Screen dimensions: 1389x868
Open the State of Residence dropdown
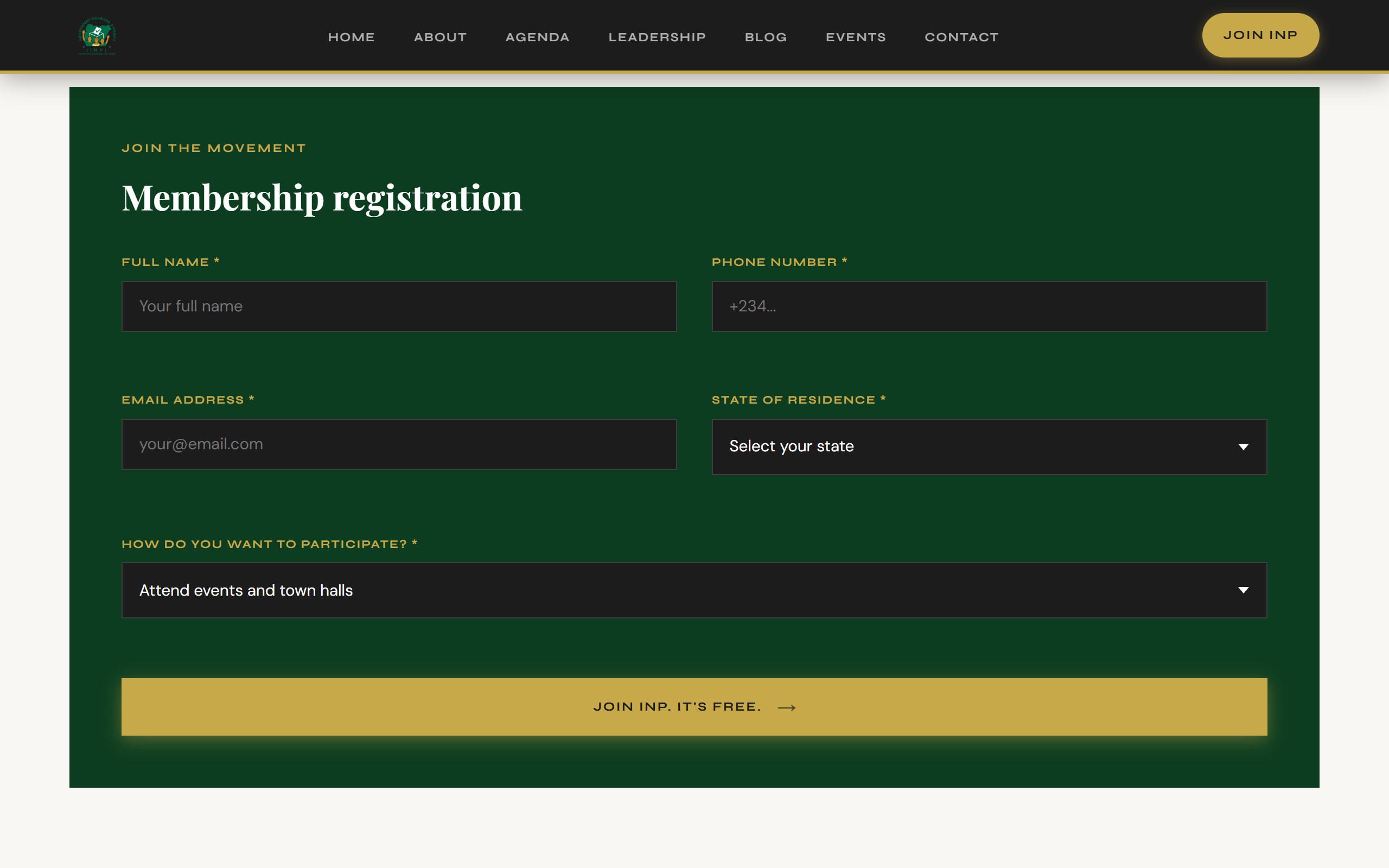tap(989, 446)
